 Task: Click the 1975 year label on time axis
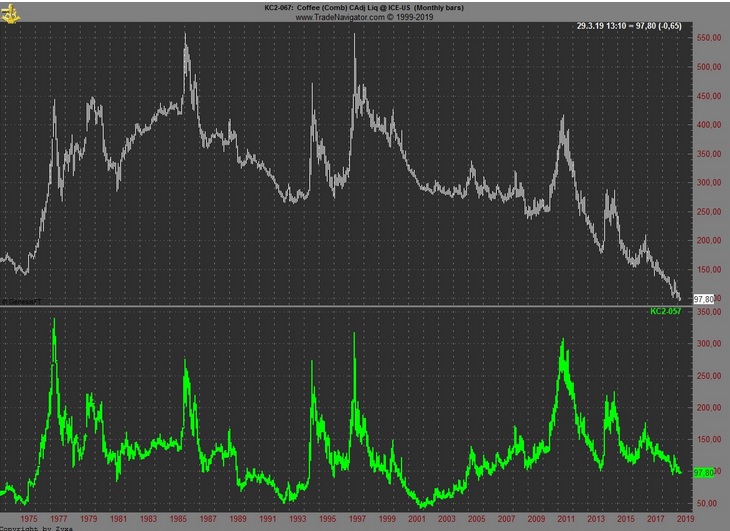point(29,519)
